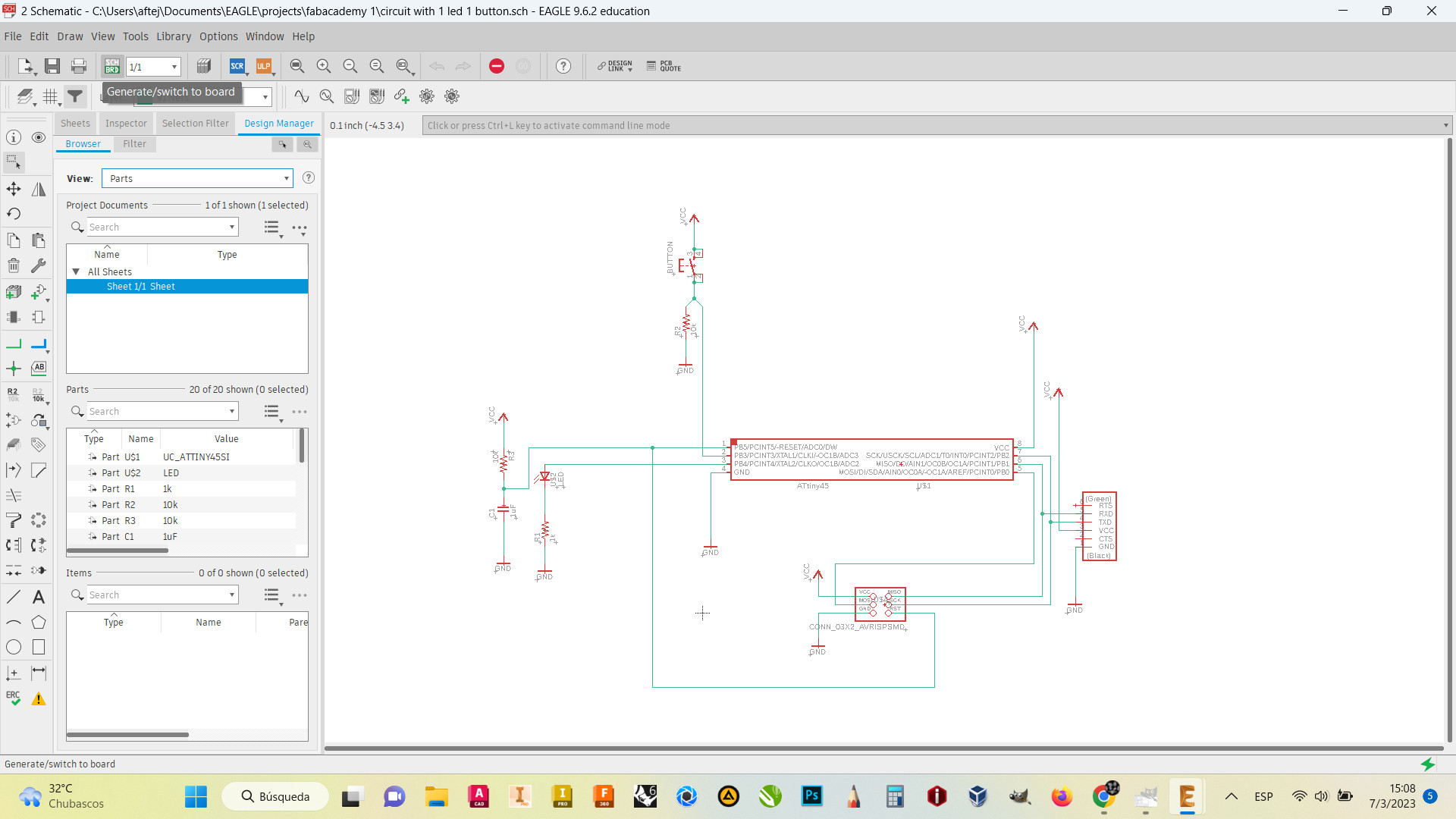Screen dimensions: 1456x819
Task: Run the ERC check tool
Action: [14, 698]
